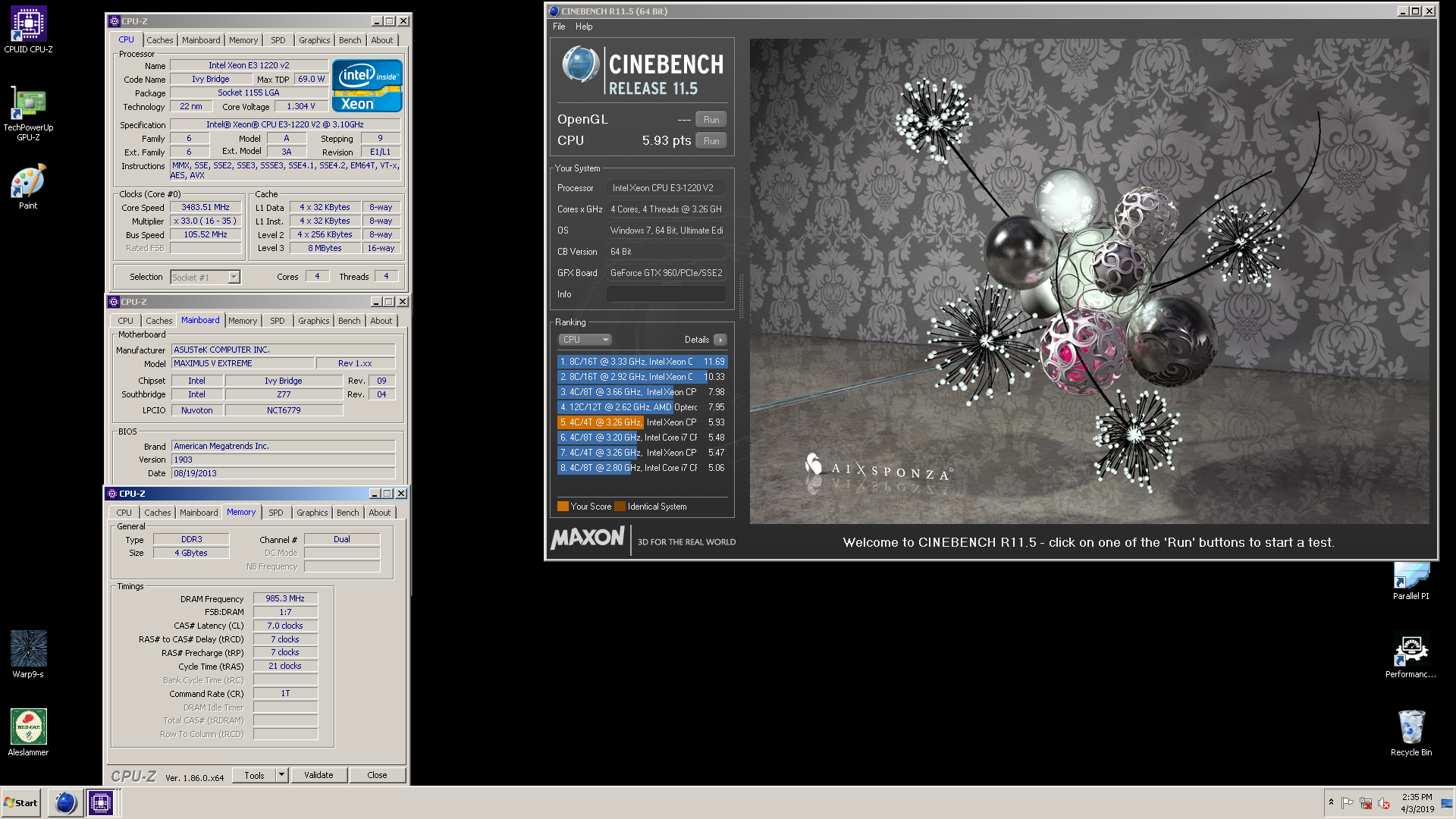Switch to SPD tab in top CPU-Z window
Screen dimensions: 1456x819
[x=278, y=40]
